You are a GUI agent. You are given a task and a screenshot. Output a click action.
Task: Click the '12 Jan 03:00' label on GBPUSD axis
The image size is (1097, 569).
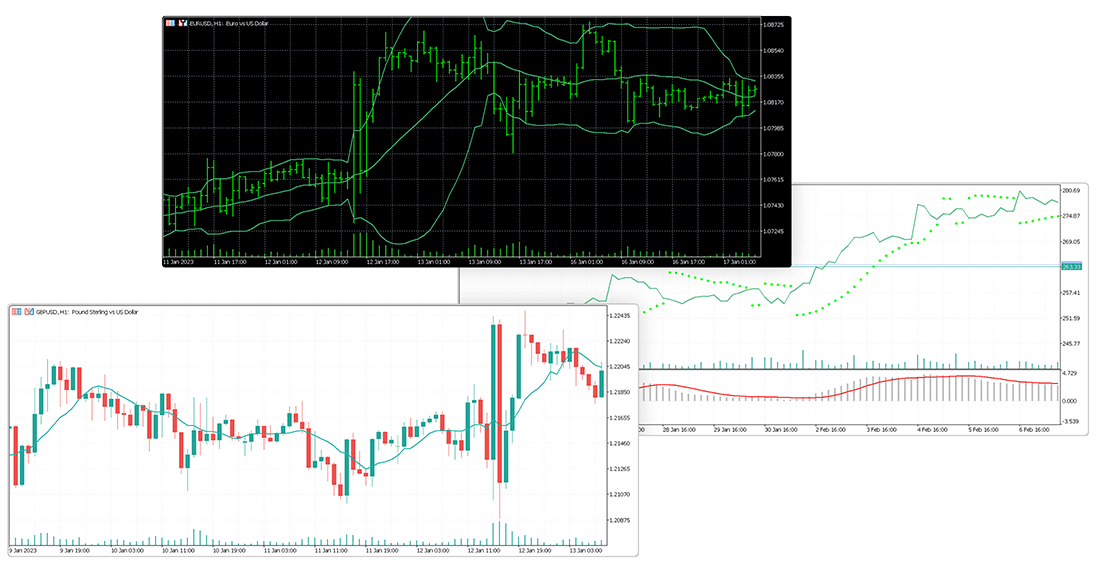coord(433,551)
